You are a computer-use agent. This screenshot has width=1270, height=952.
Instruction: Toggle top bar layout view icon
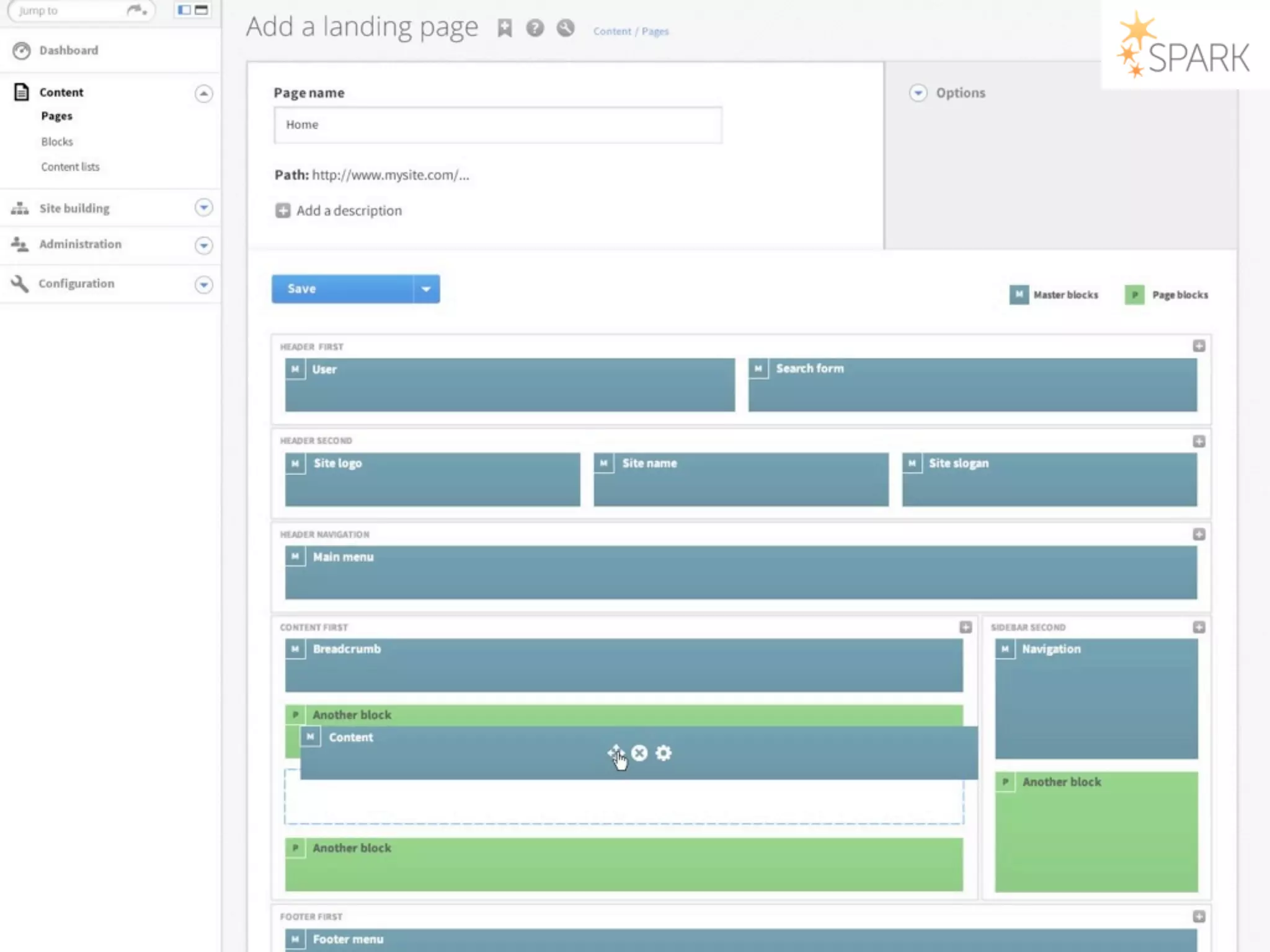click(x=202, y=10)
